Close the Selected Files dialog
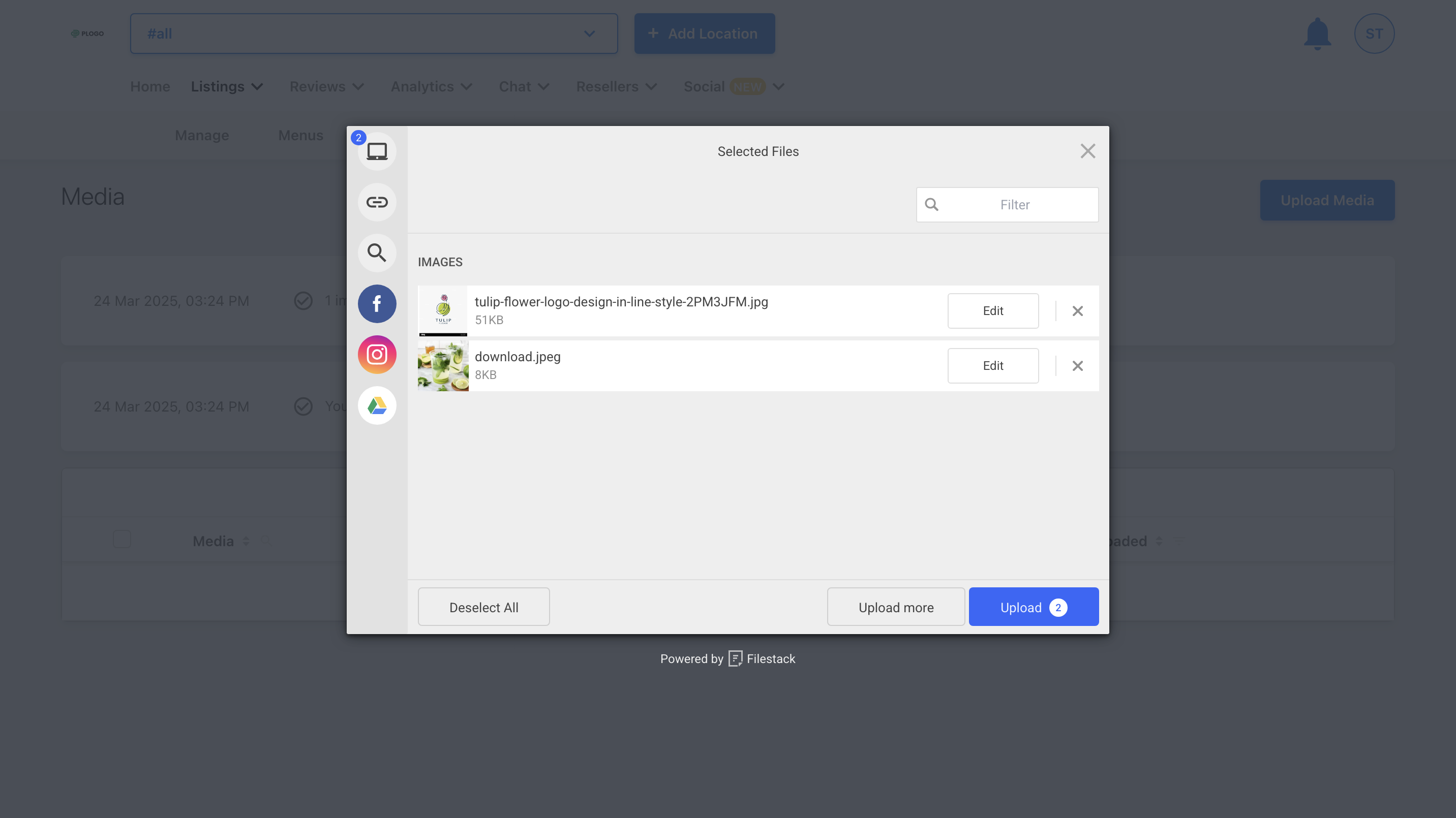This screenshot has width=1456, height=818. [x=1087, y=151]
